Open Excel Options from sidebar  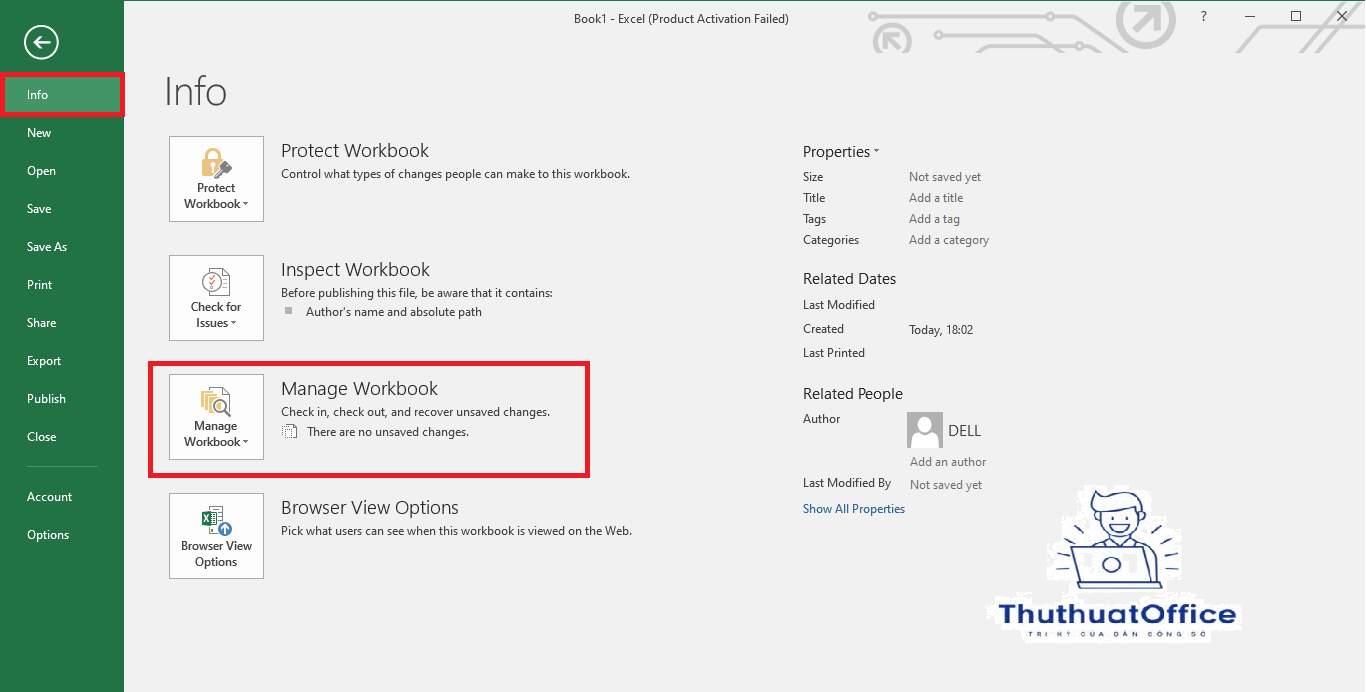click(x=62, y=535)
